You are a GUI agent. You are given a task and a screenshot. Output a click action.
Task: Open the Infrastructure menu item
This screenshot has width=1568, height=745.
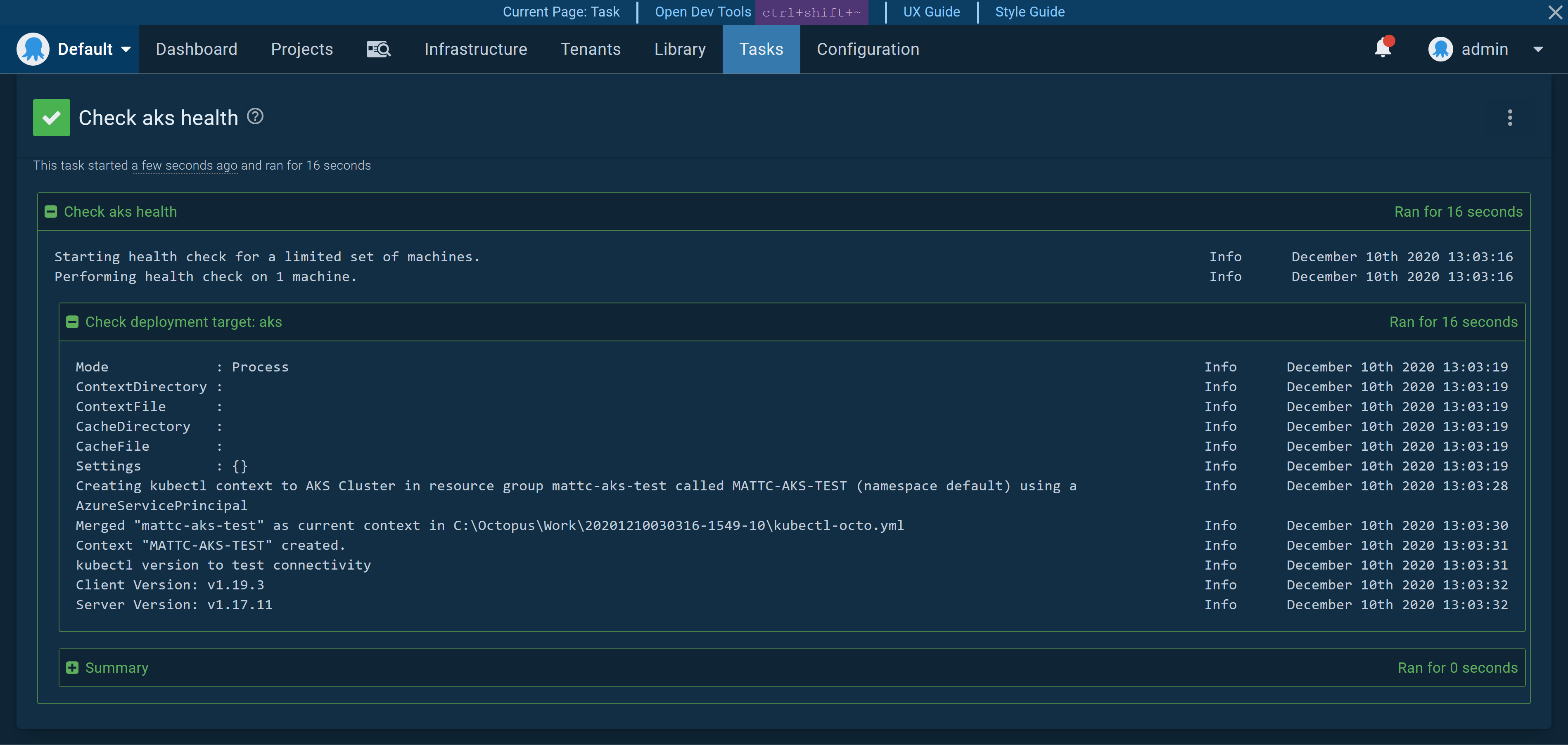(475, 49)
